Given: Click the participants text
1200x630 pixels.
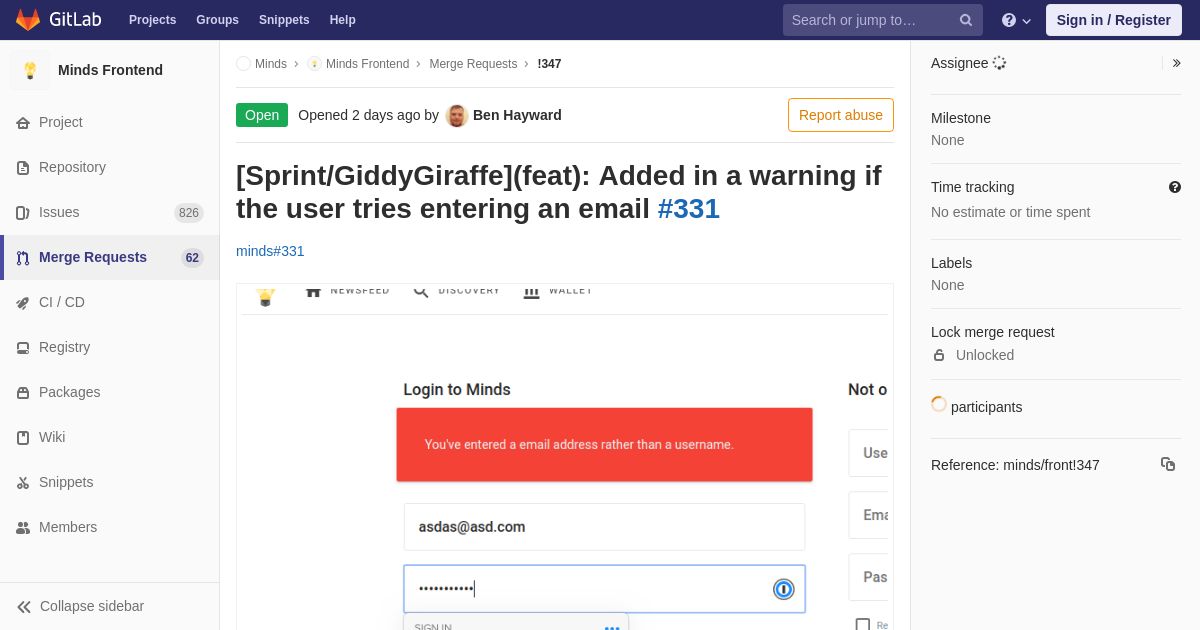Looking at the screenshot, I should 986,407.
